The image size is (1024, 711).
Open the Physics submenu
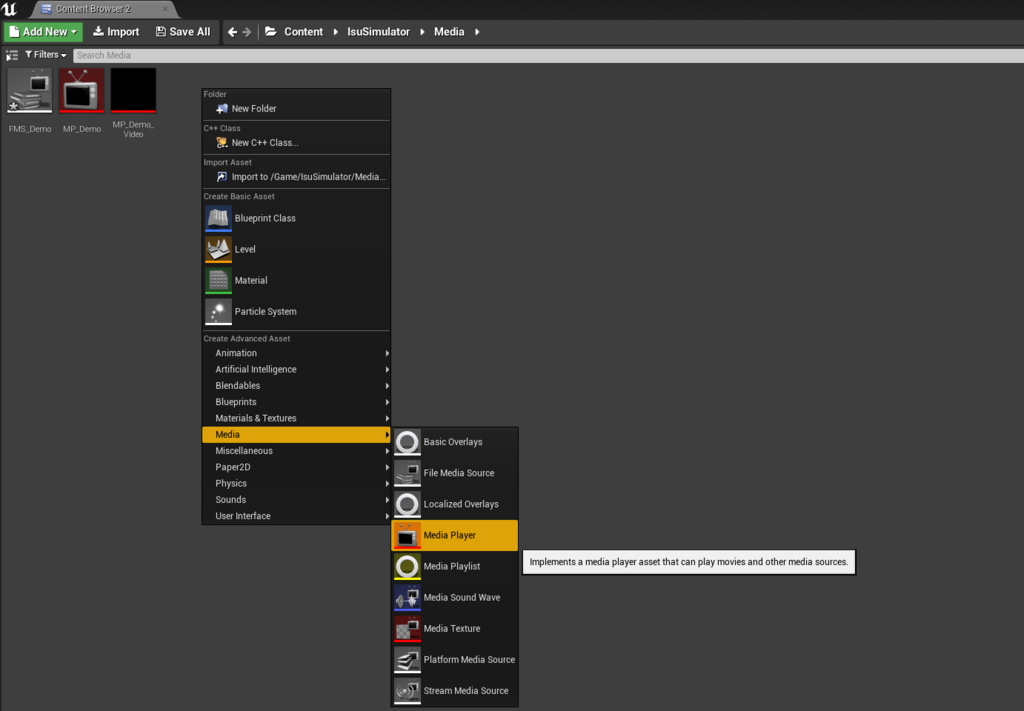pos(296,484)
